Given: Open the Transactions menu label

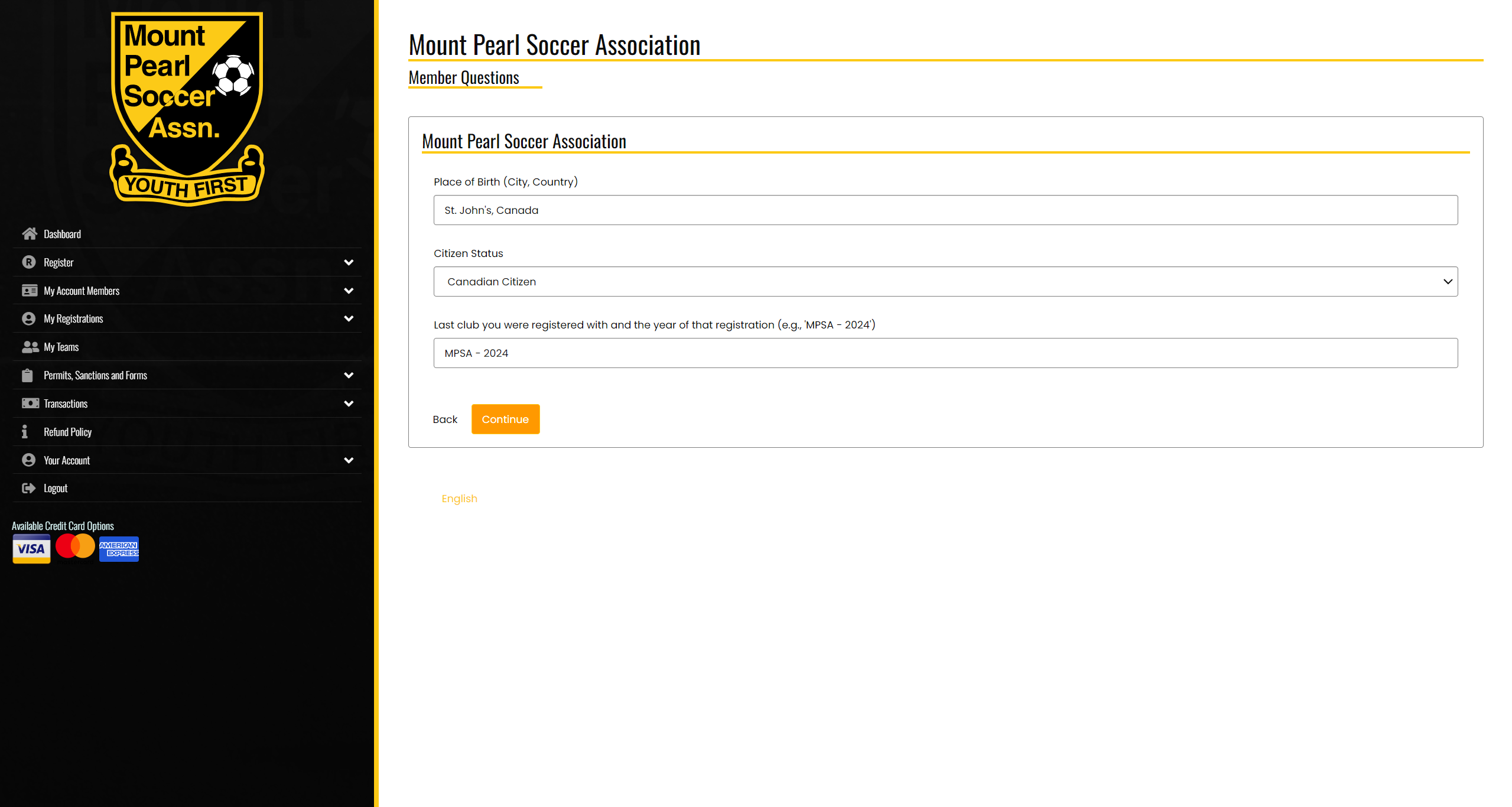Looking at the screenshot, I should [66, 403].
